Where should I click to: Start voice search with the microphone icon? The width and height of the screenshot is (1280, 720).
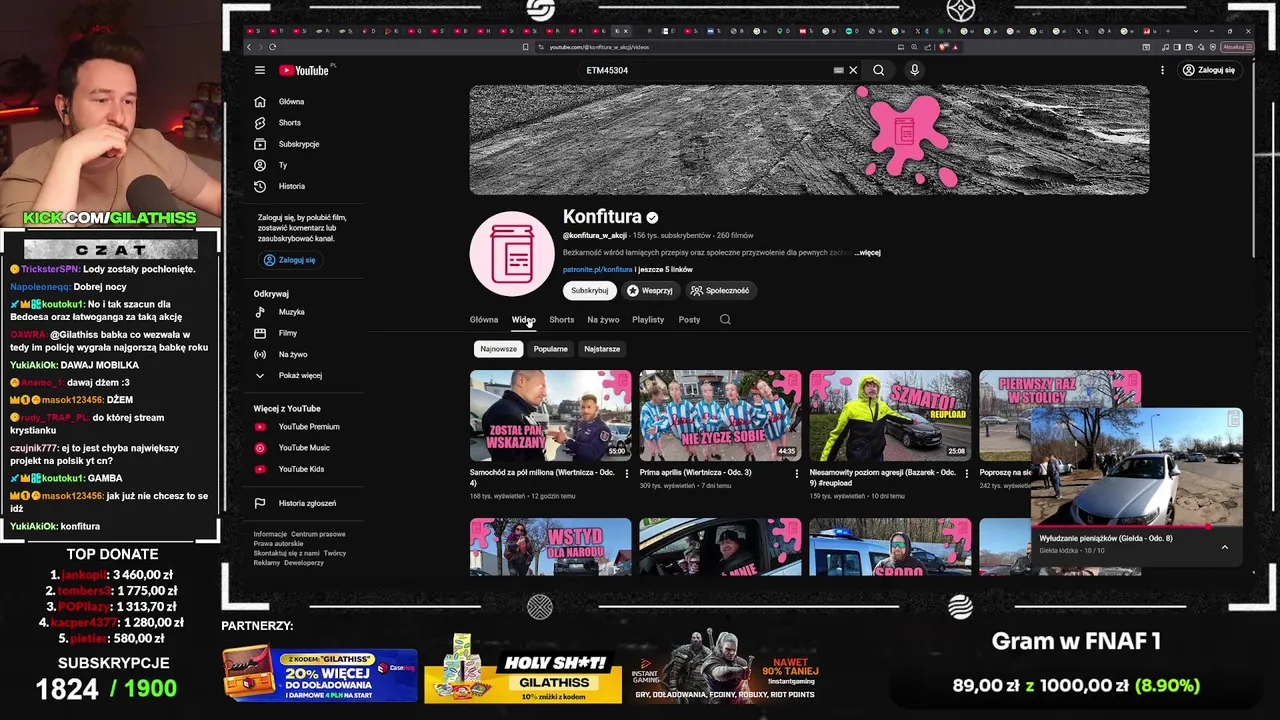click(x=914, y=70)
